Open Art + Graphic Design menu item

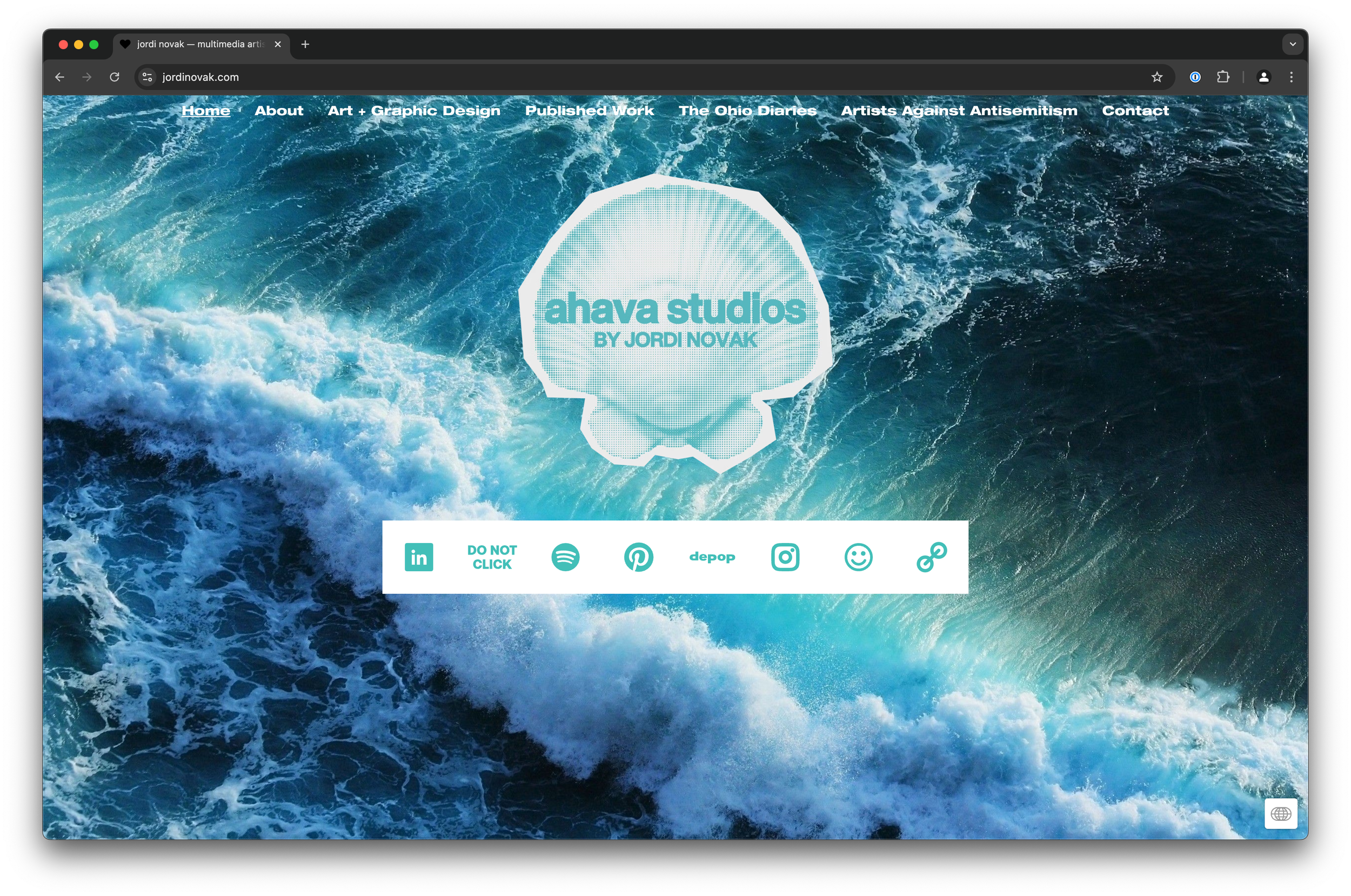point(413,111)
